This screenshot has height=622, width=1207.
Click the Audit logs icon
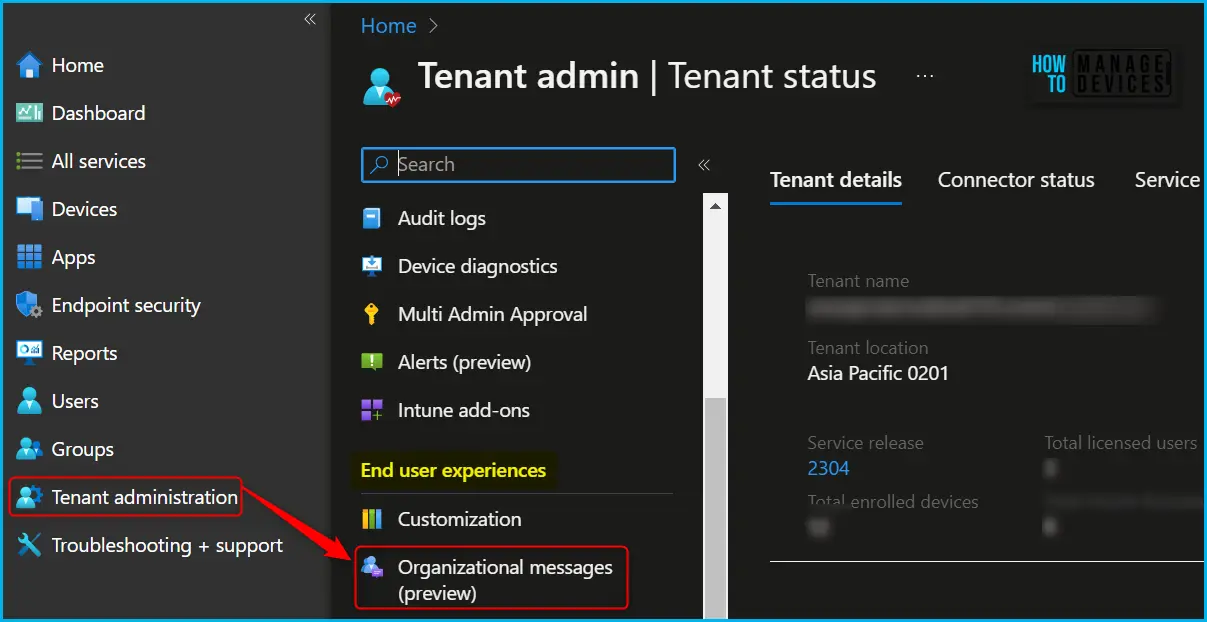[x=372, y=218]
